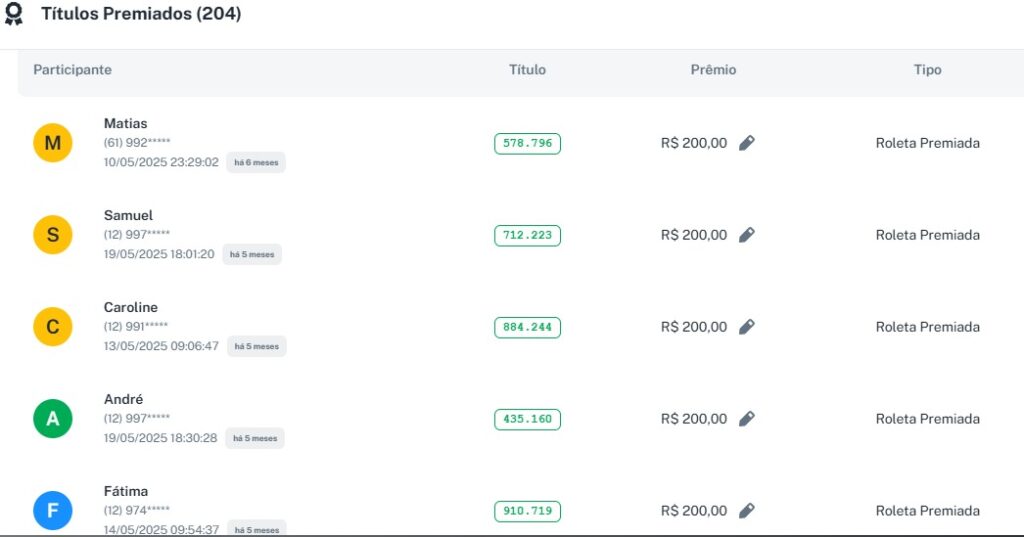Click the Participante column header
Screen dimensions: 1024x537
point(72,70)
